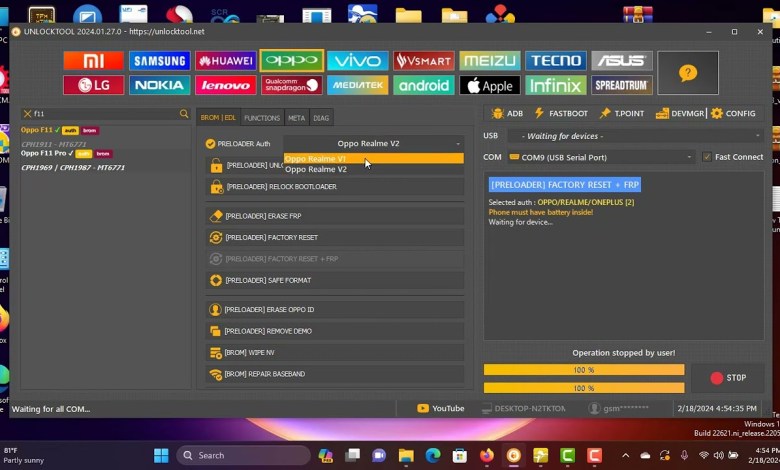
Task: Select the Xiaomi MI brand logo
Action: tap(94, 61)
